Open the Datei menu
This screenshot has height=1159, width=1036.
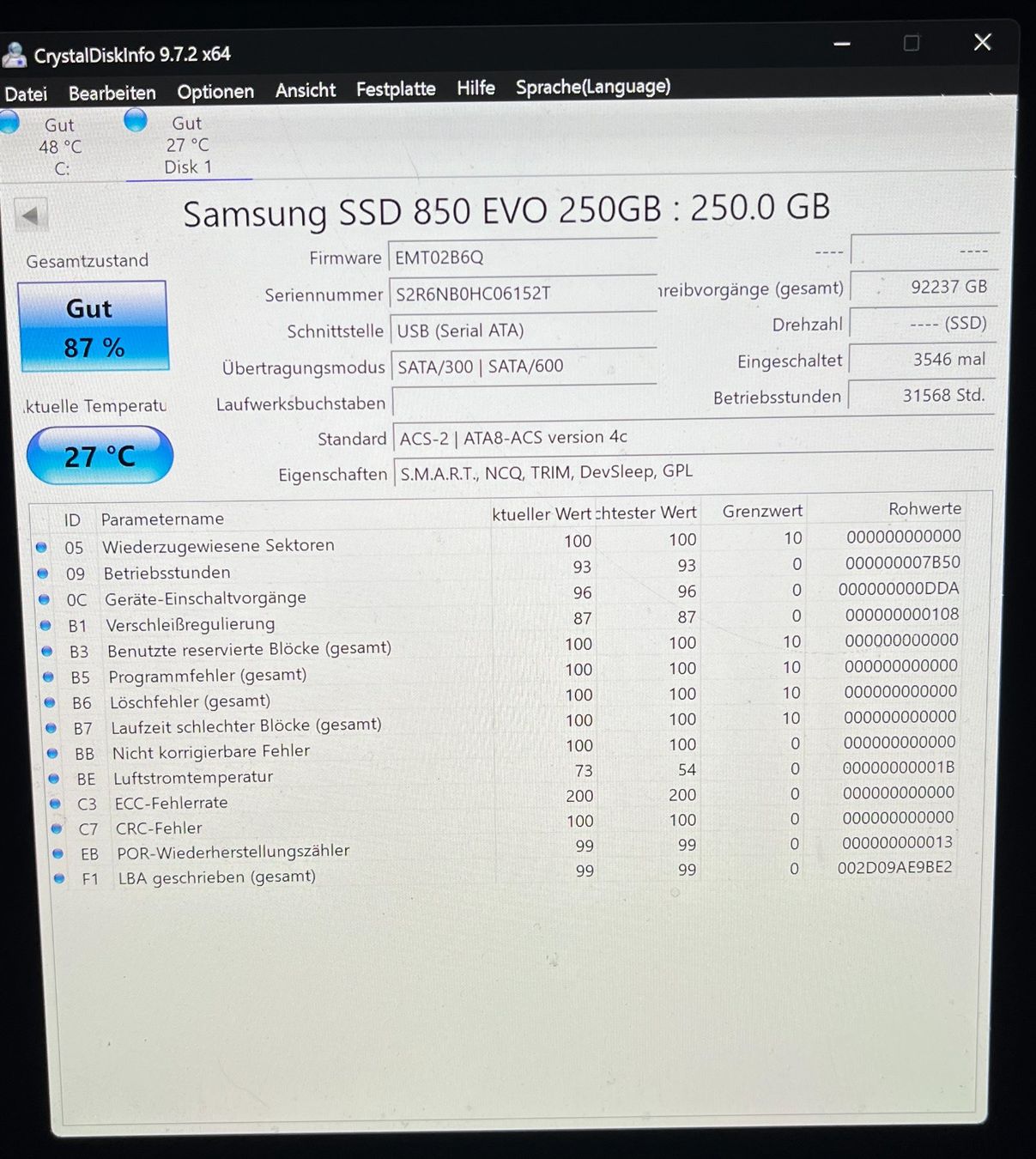point(26,94)
